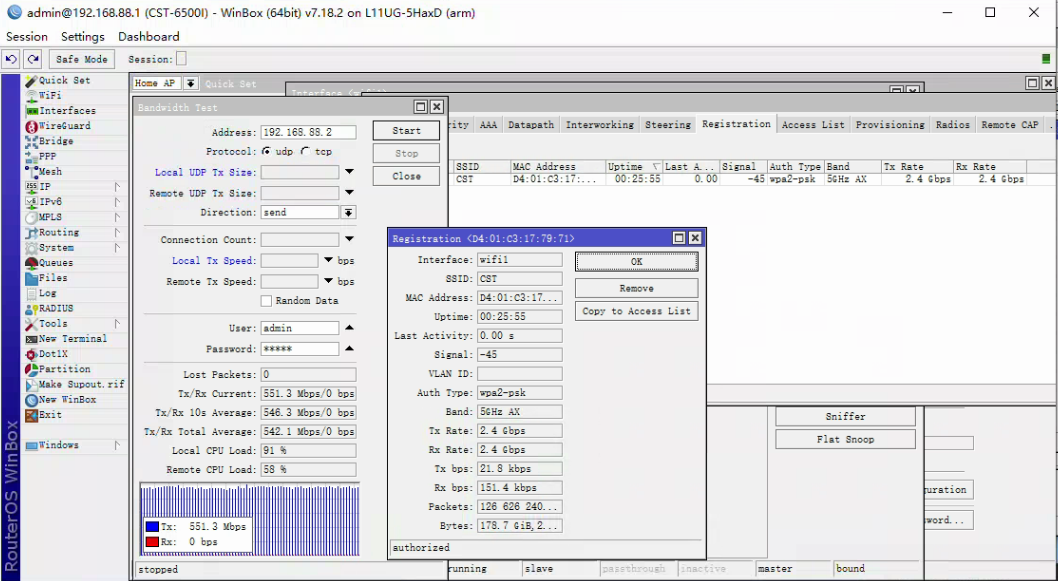
Task: Open the Direction dropdown
Action: (348, 213)
